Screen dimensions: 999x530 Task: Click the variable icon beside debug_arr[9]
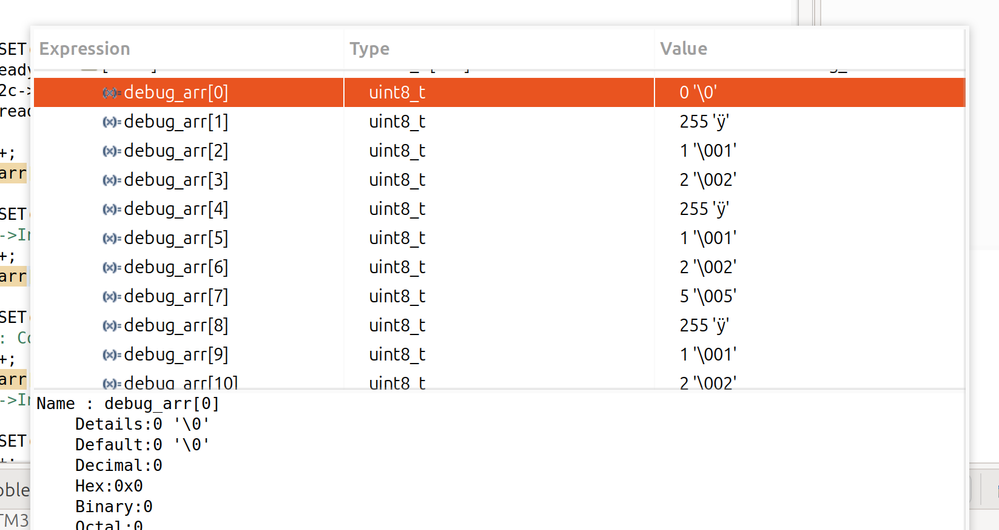pos(112,354)
